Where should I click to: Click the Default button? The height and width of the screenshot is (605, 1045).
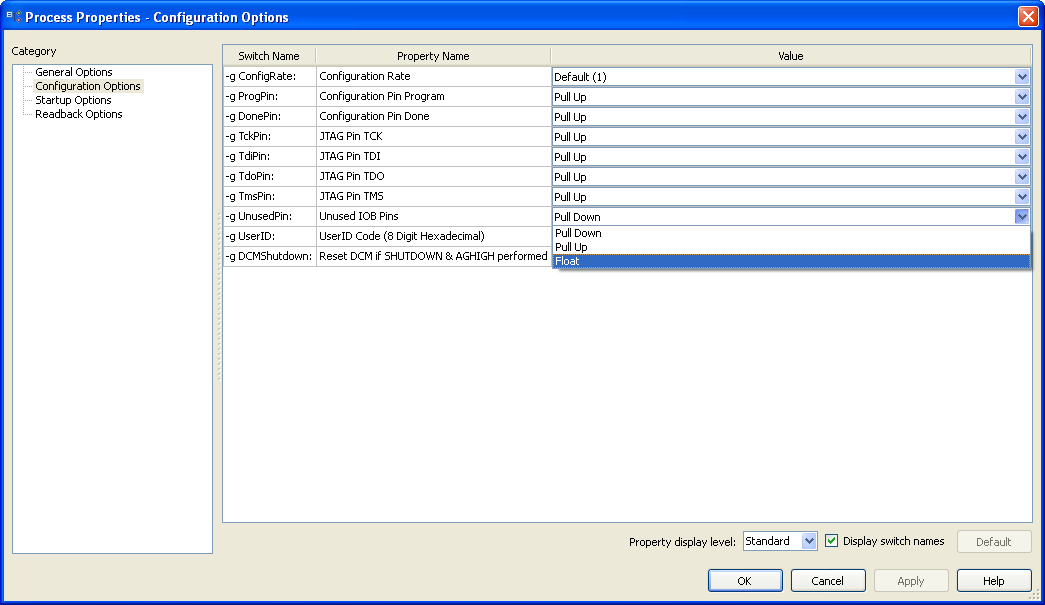tap(994, 542)
